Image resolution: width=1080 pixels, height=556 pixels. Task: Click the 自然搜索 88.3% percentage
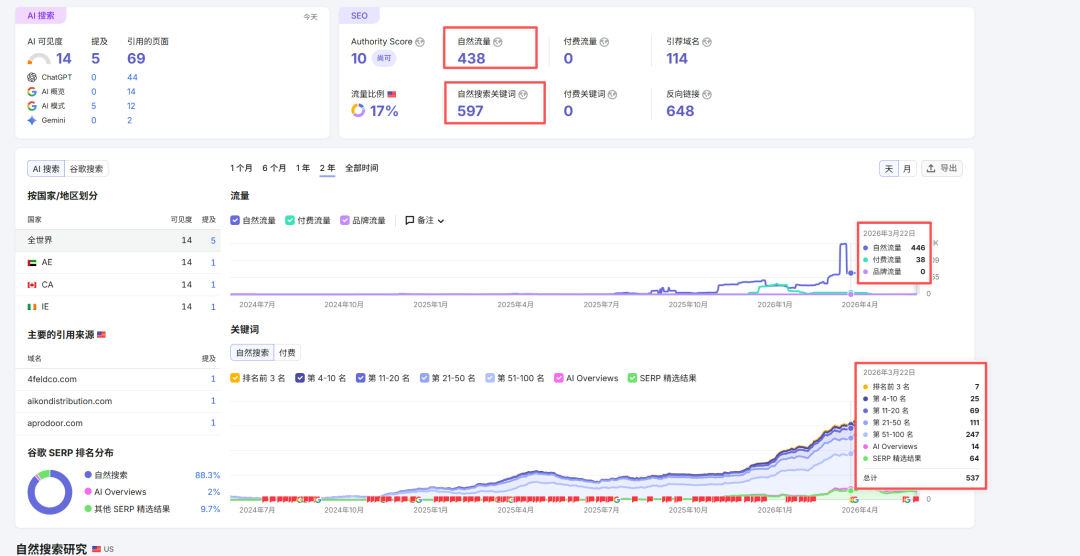pos(207,475)
